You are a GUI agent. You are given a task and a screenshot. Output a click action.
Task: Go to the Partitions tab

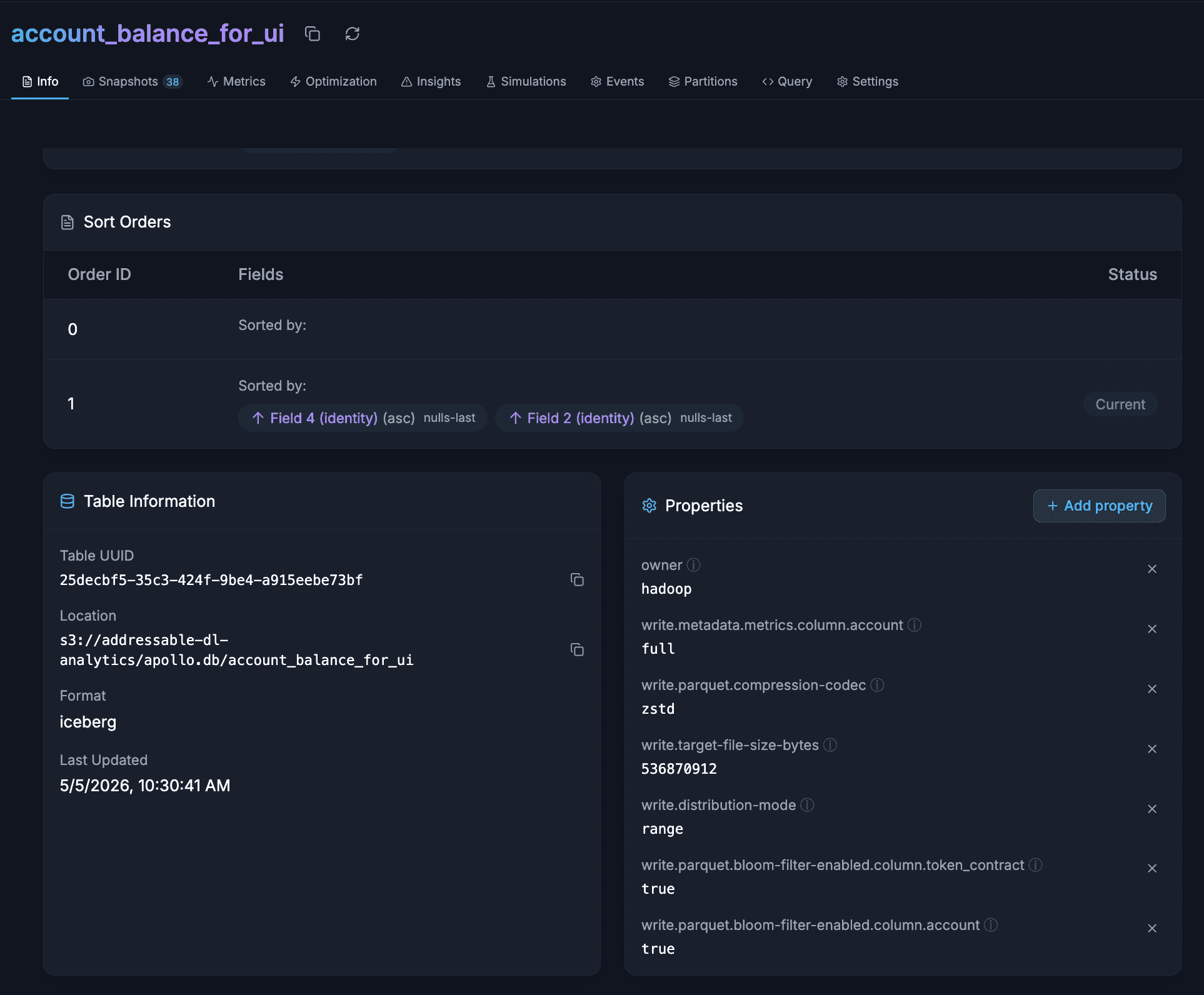(x=703, y=82)
